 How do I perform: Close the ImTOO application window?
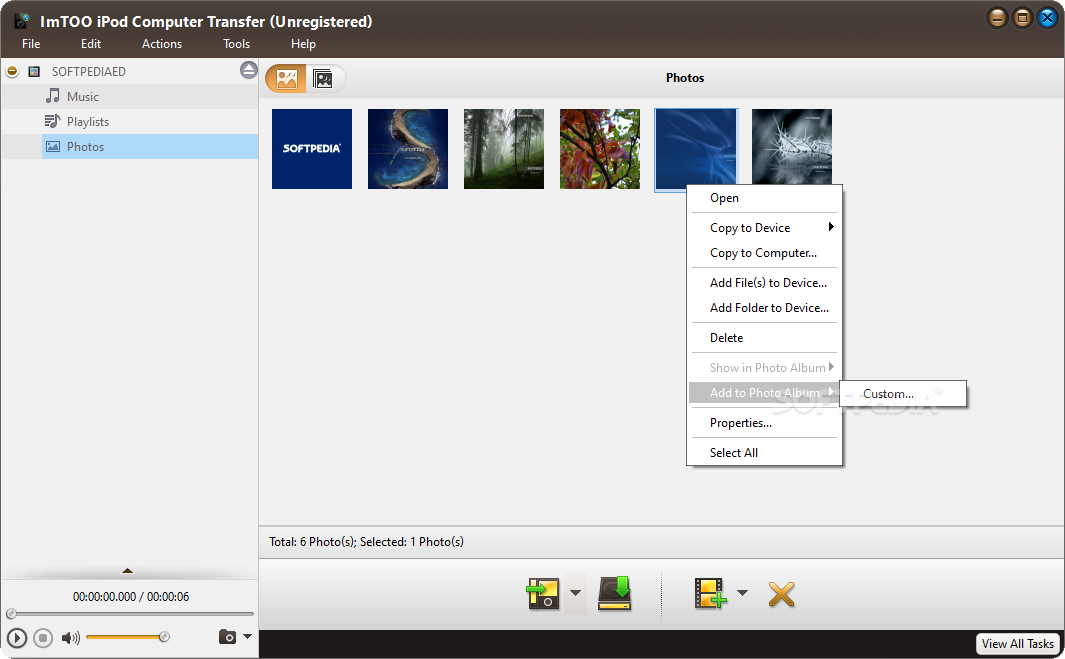1047,18
